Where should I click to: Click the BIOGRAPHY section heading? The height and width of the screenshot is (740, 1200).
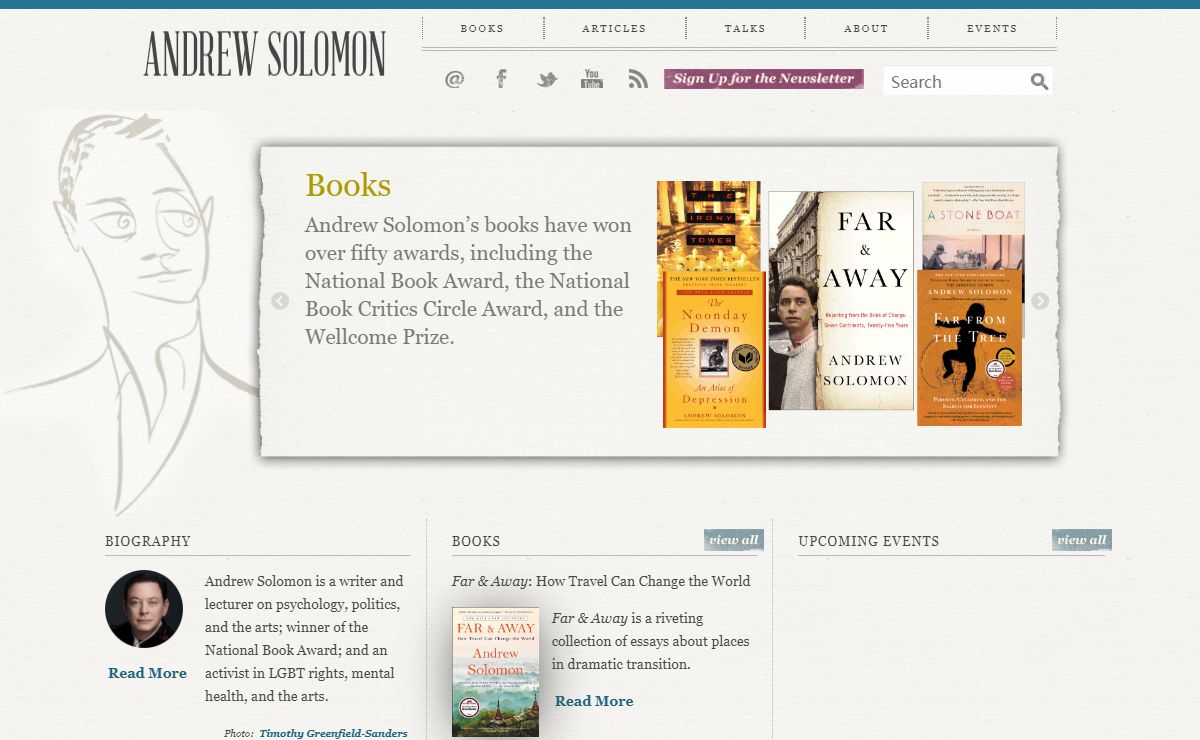[x=148, y=541]
